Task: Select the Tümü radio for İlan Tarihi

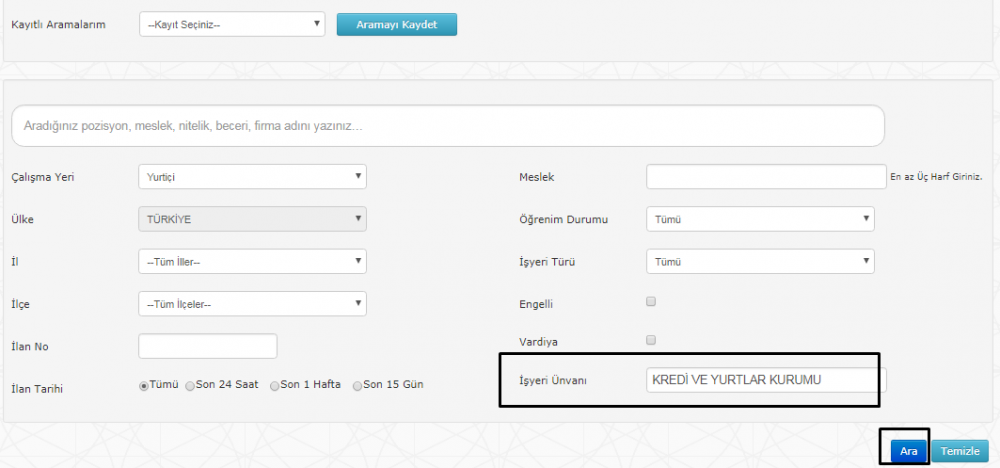Action: coord(144,385)
